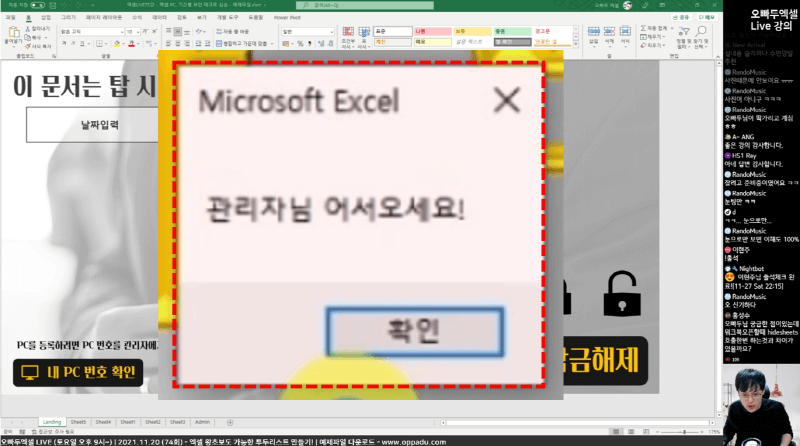Expand the cell styles gallery

[x=576, y=44]
